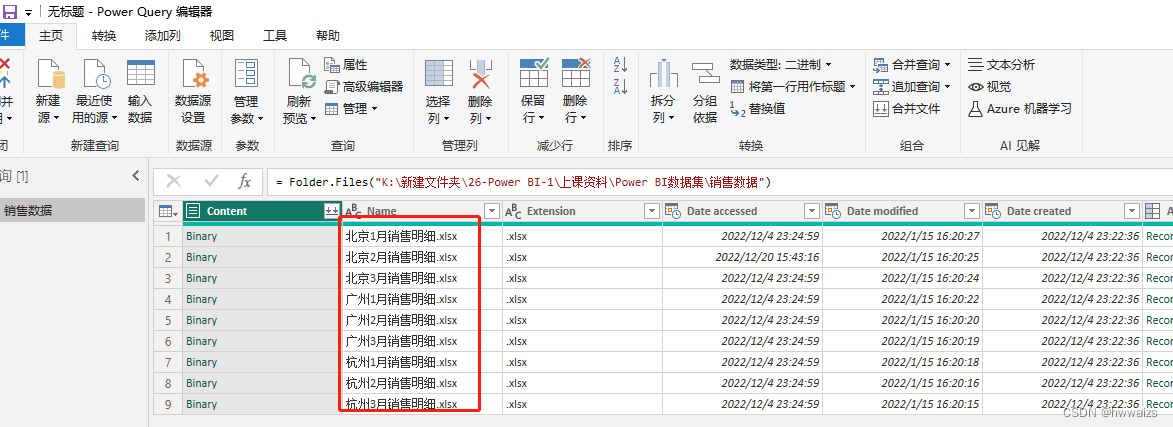
Task: Click the 删除列 icon
Action: pyautogui.click(x=480, y=75)
